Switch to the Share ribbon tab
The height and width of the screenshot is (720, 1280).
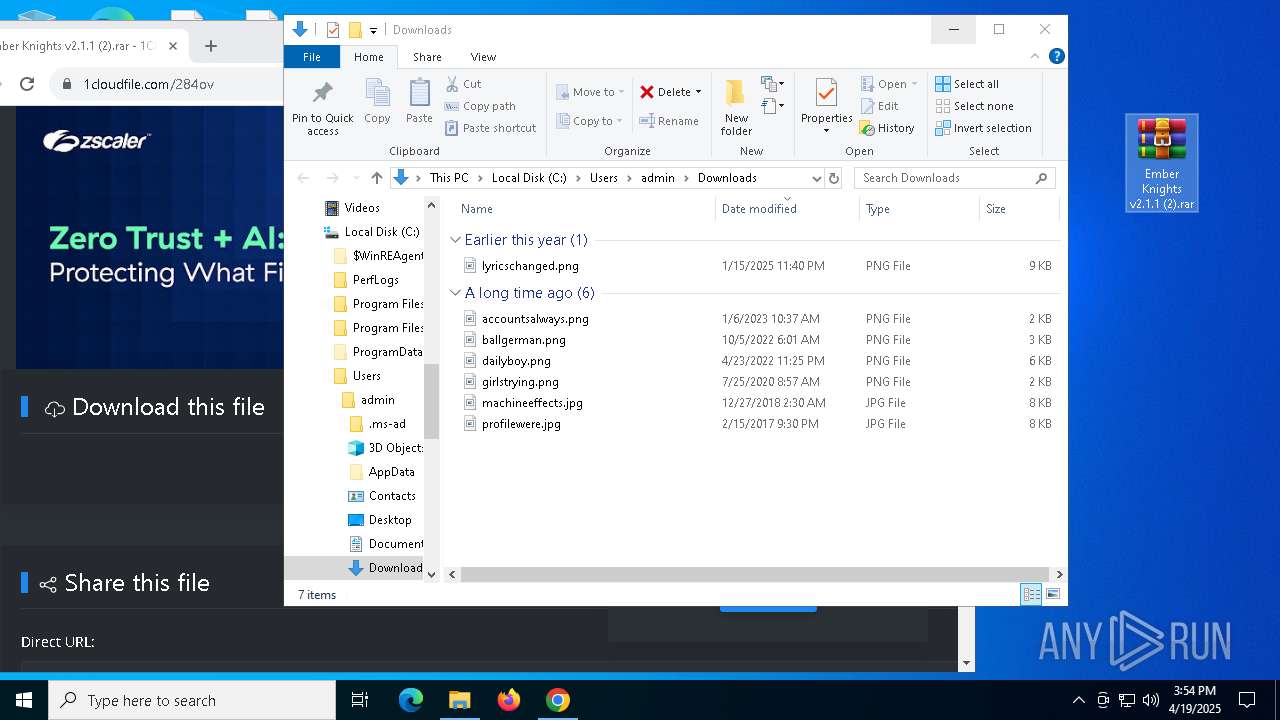pyautogui.click(x=427, y=57)
